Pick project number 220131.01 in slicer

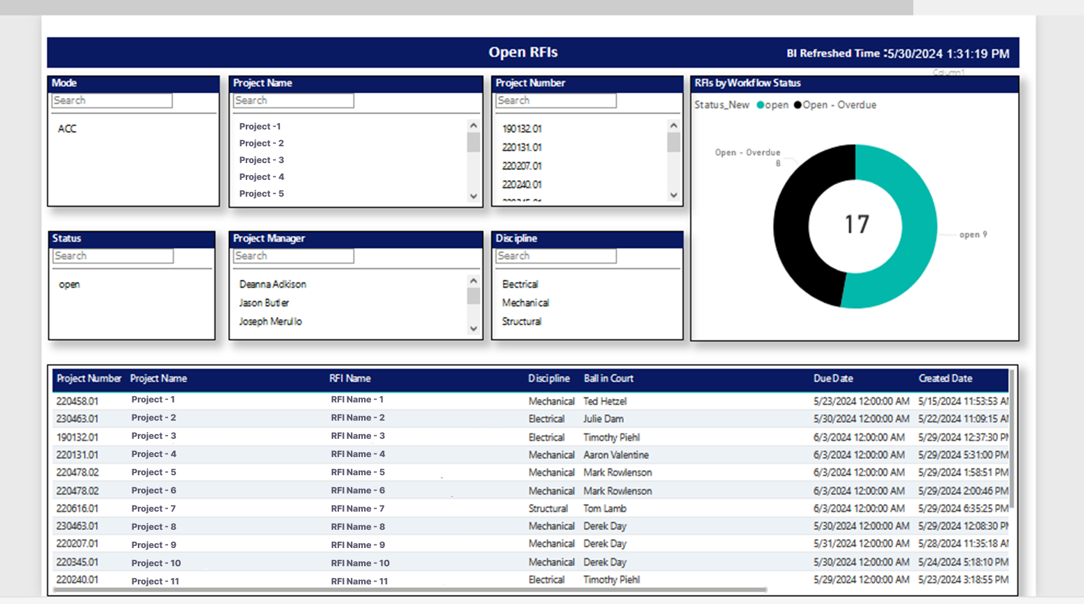(x=521, y=147)
